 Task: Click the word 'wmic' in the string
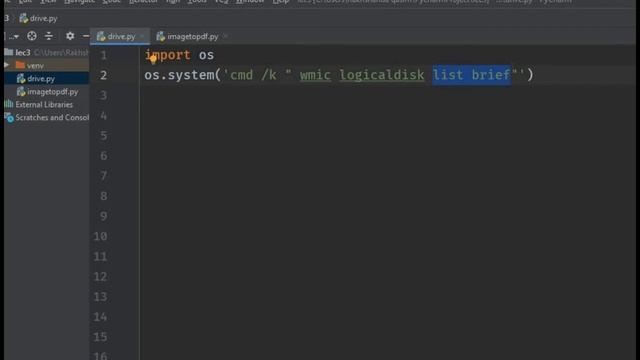point(315,75)
